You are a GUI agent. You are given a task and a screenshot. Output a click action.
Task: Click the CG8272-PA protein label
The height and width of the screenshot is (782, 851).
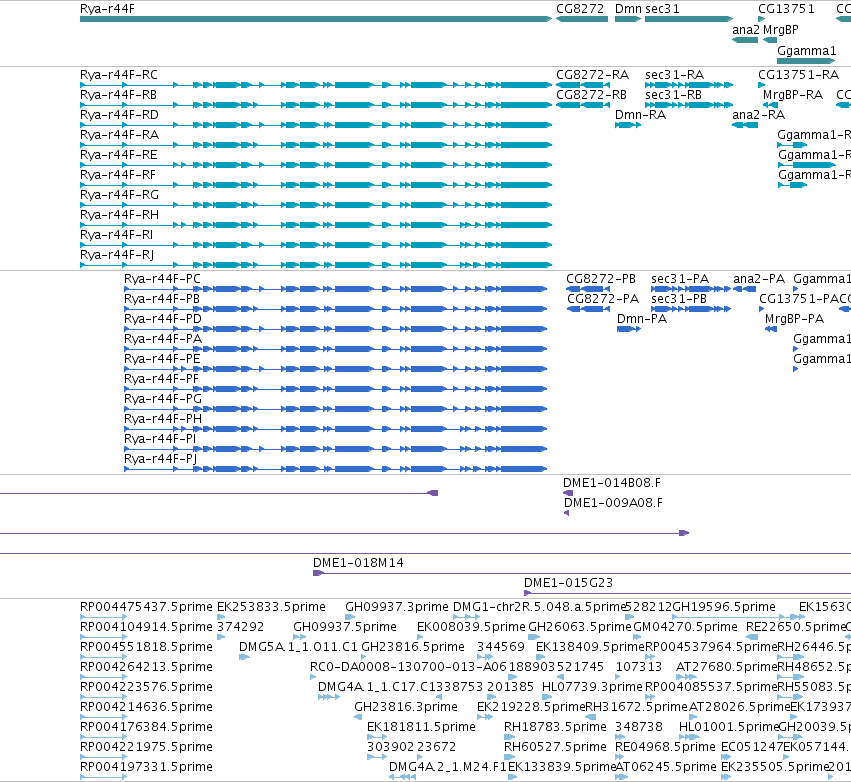pos(603,298)
